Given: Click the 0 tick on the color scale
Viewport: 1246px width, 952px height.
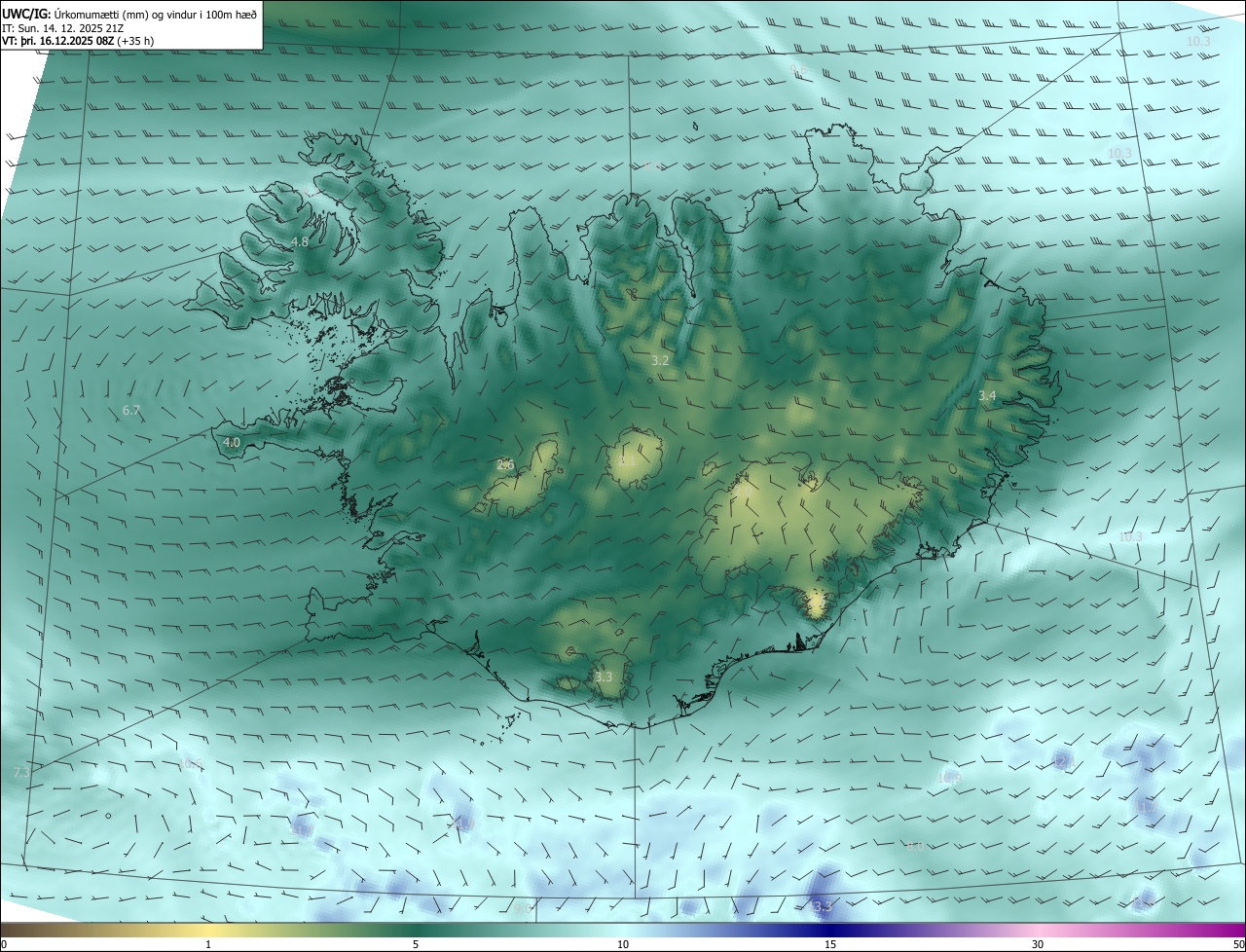Looking at the screenshot, I should tap(4, 944).
